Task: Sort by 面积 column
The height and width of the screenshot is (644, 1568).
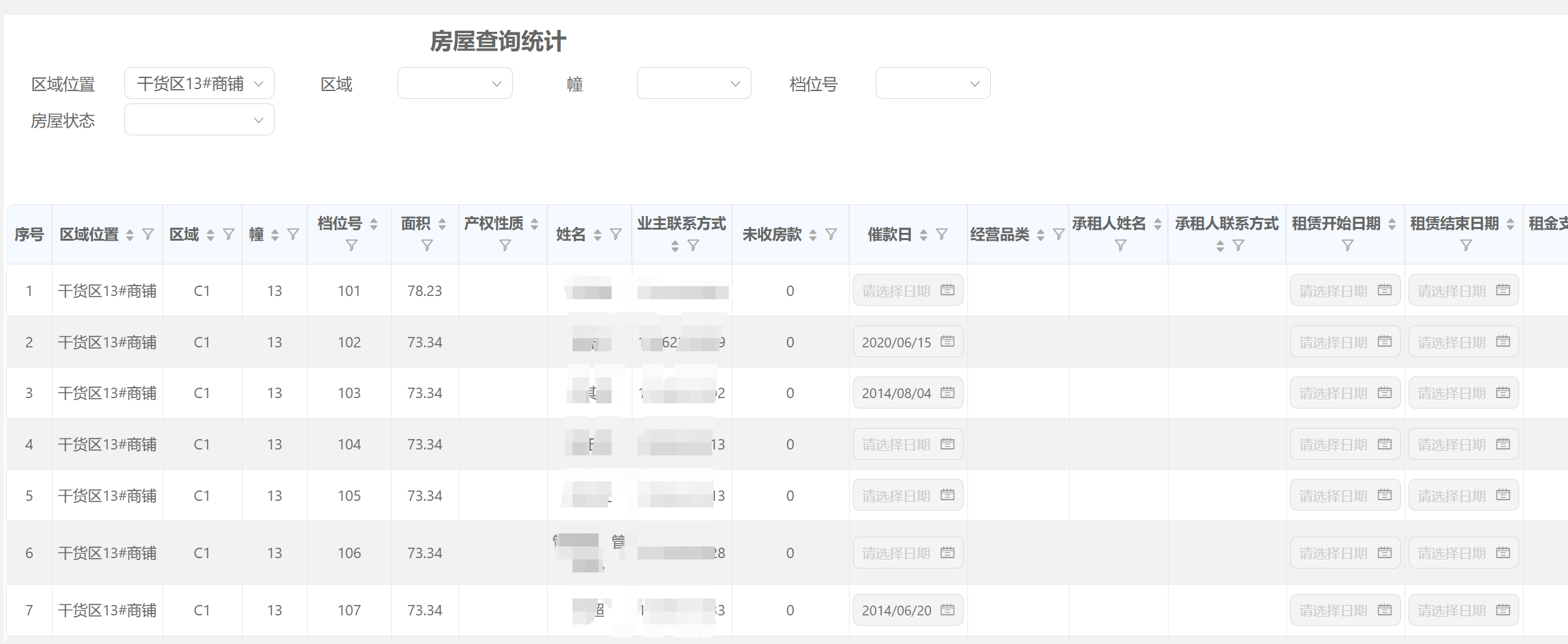Action: click(442, 224)
